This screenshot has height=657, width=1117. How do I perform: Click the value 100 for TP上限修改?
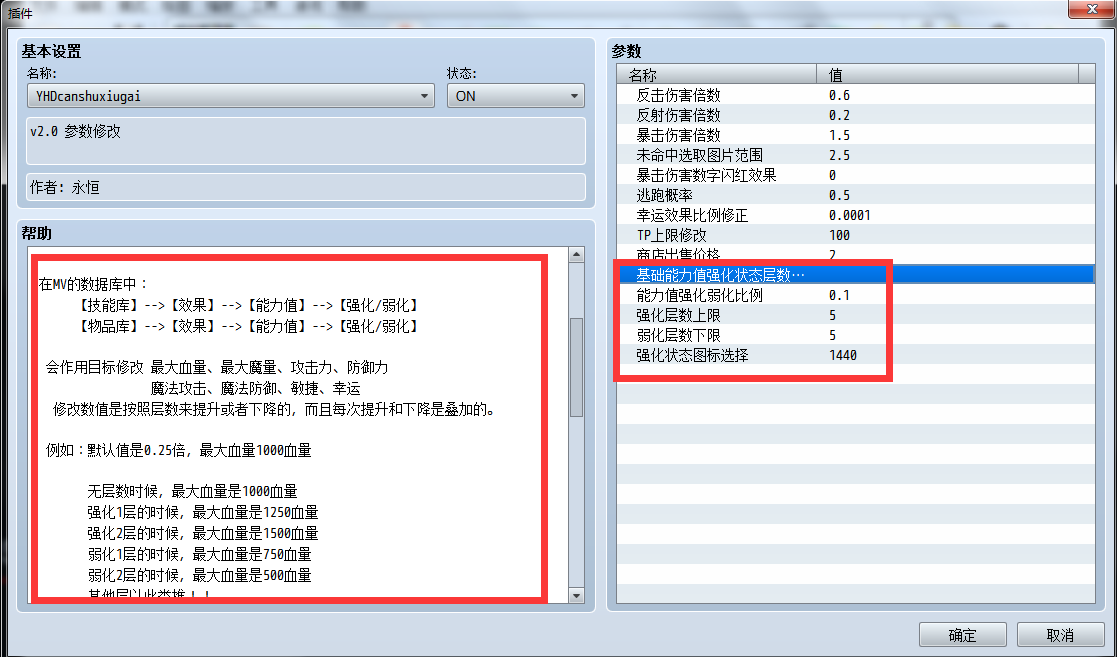(839, 234)
